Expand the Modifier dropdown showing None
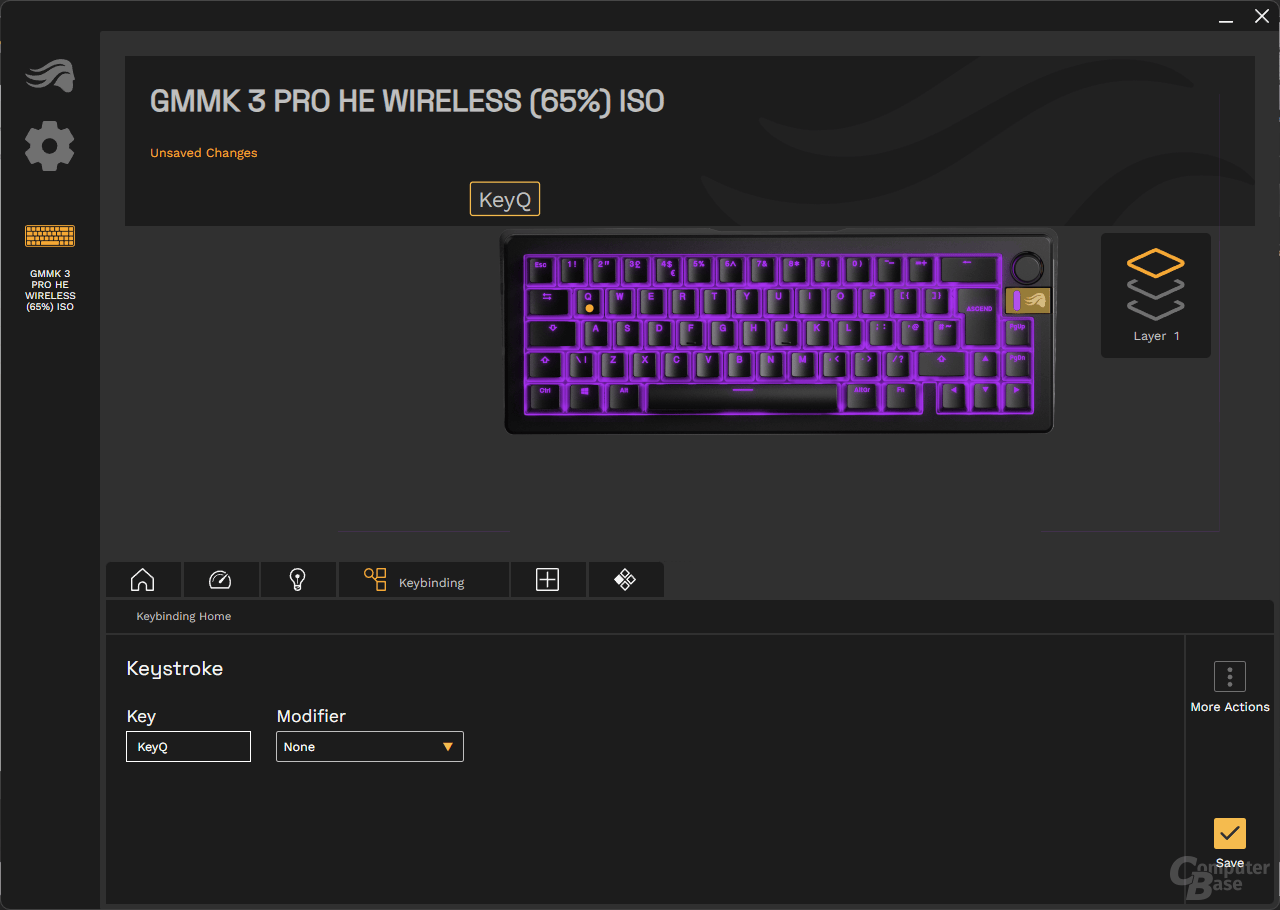1280x910 pixels. coord(370,747)
